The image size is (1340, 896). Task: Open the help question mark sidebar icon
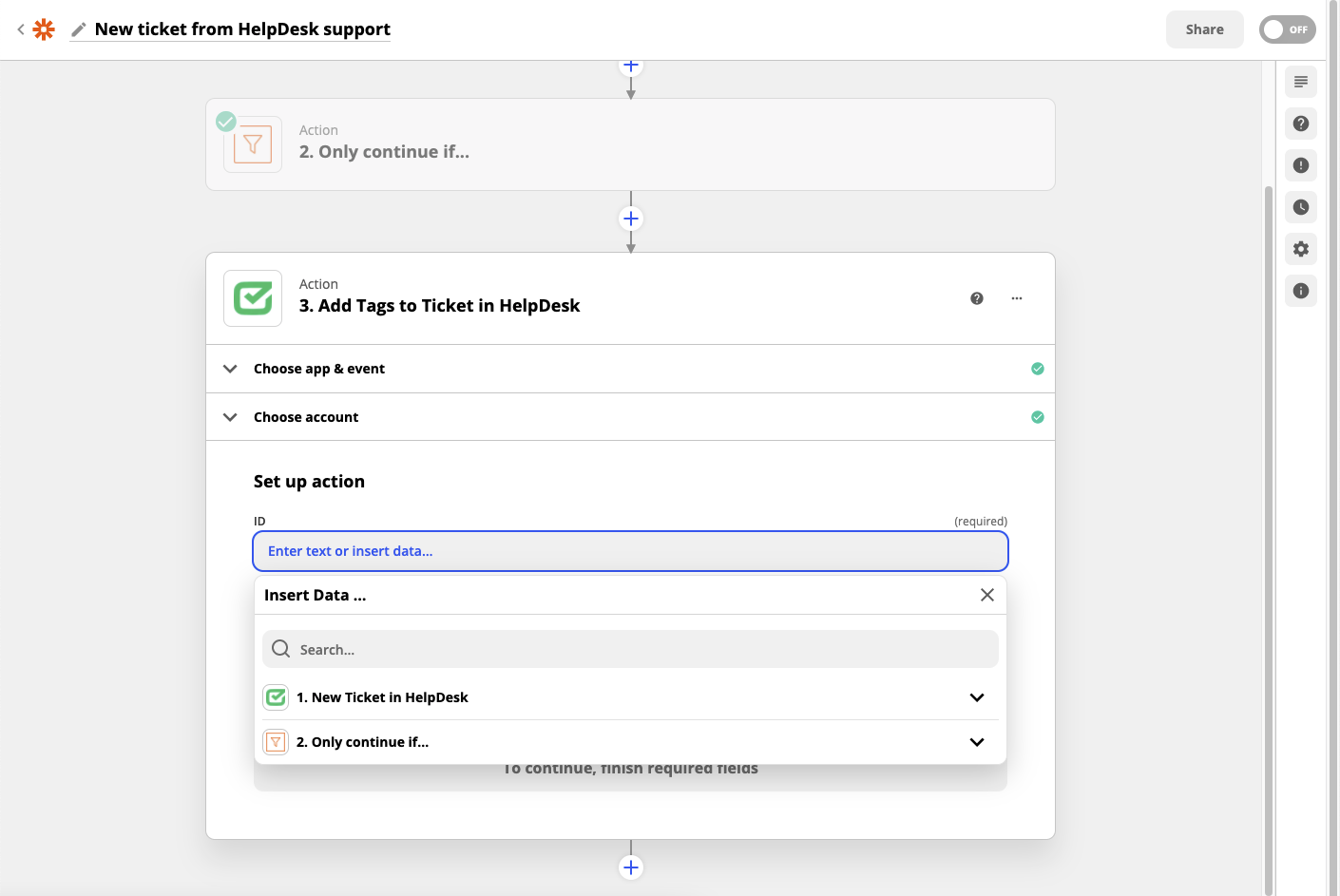[1301, 124]
